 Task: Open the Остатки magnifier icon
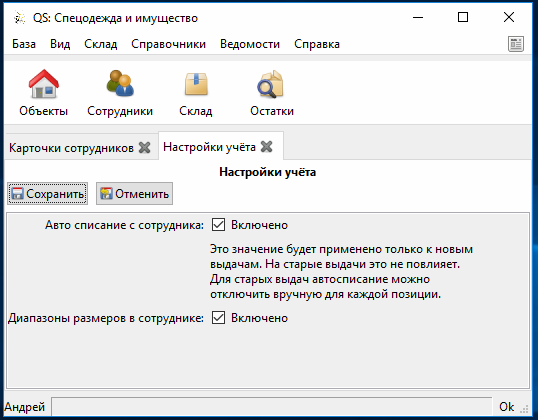pyautogui.click(x=271, y=84)
